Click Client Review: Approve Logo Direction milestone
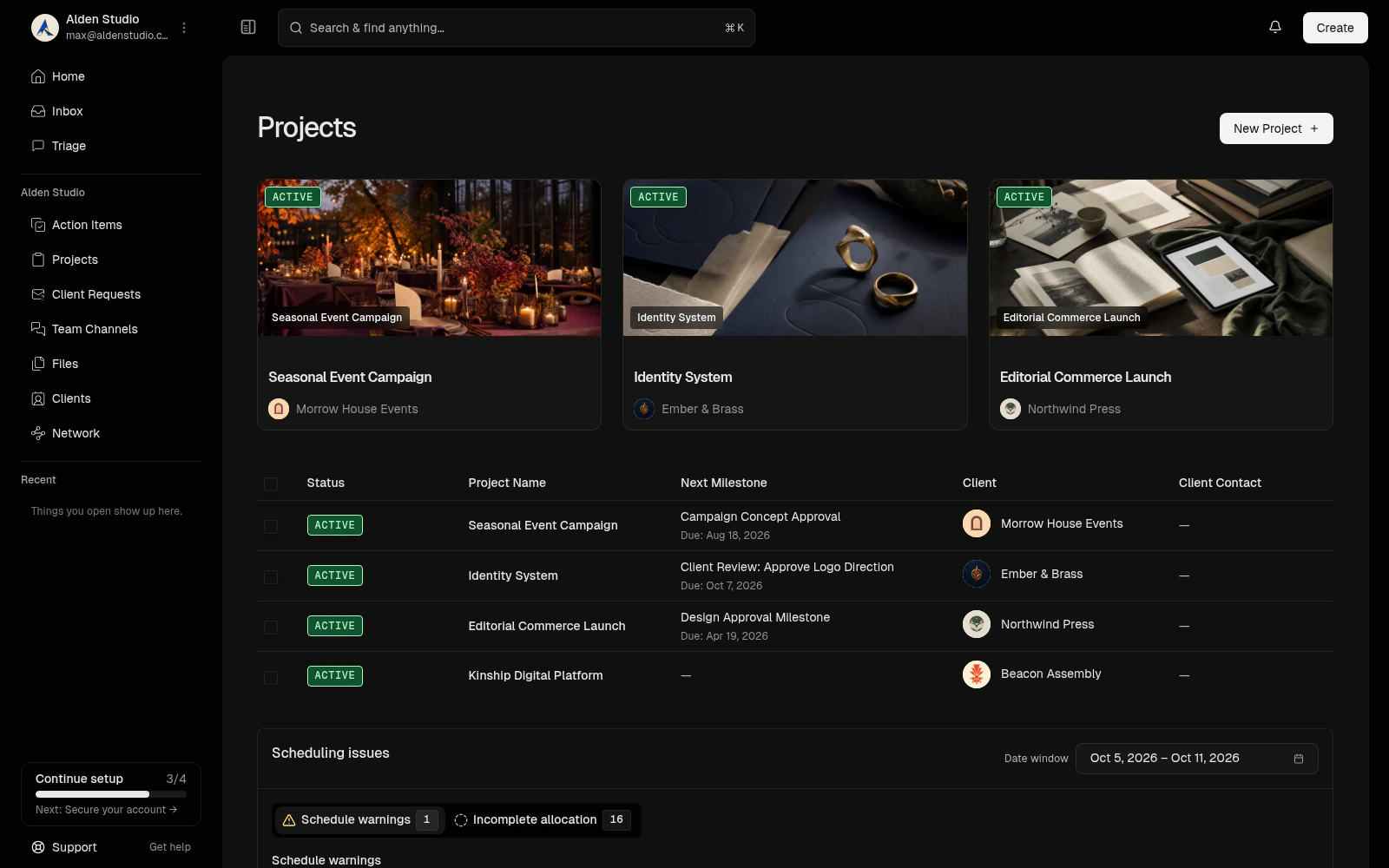1389x868 pixels. (787, 567)
